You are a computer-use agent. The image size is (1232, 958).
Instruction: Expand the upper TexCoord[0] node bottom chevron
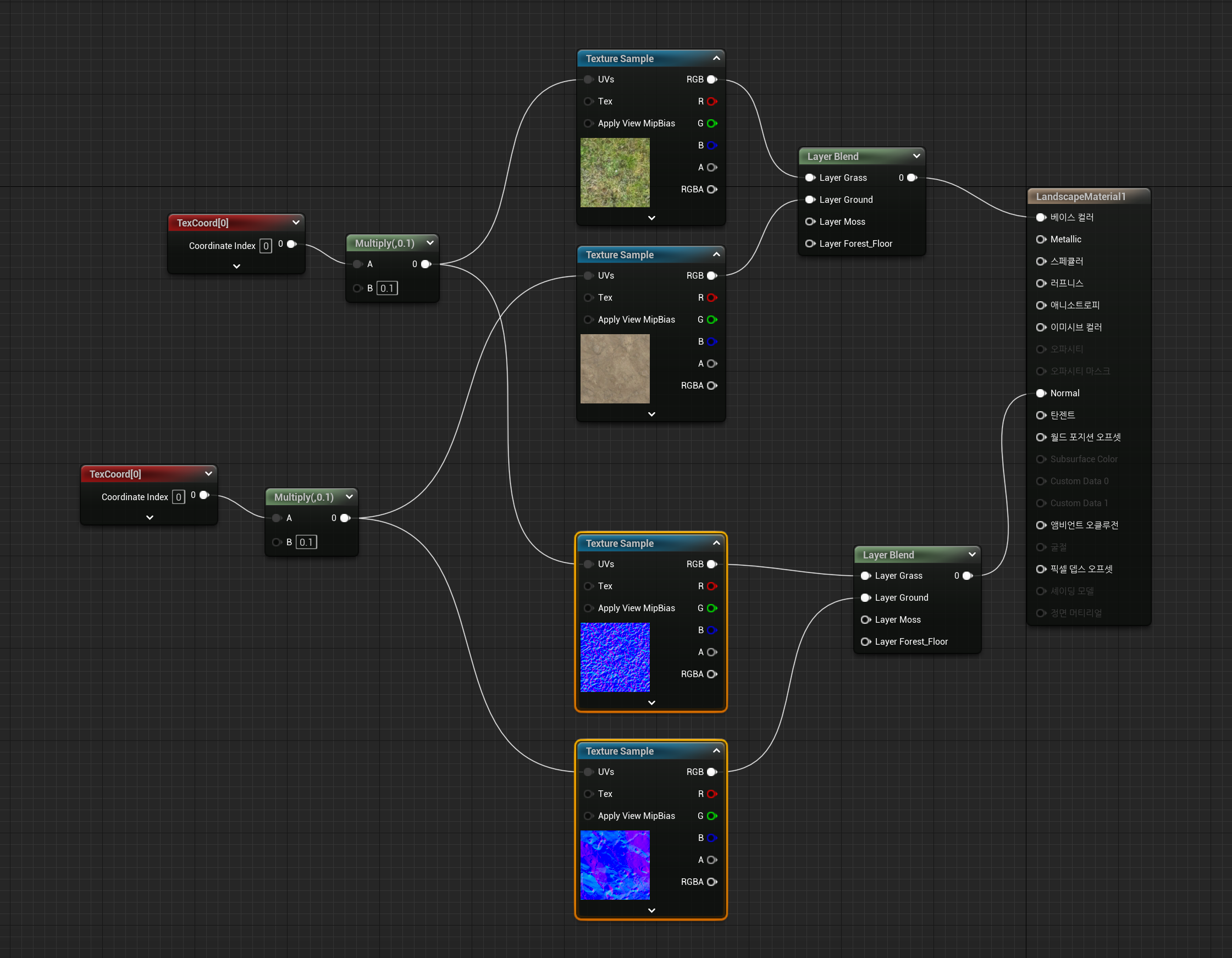coord(236,266)
